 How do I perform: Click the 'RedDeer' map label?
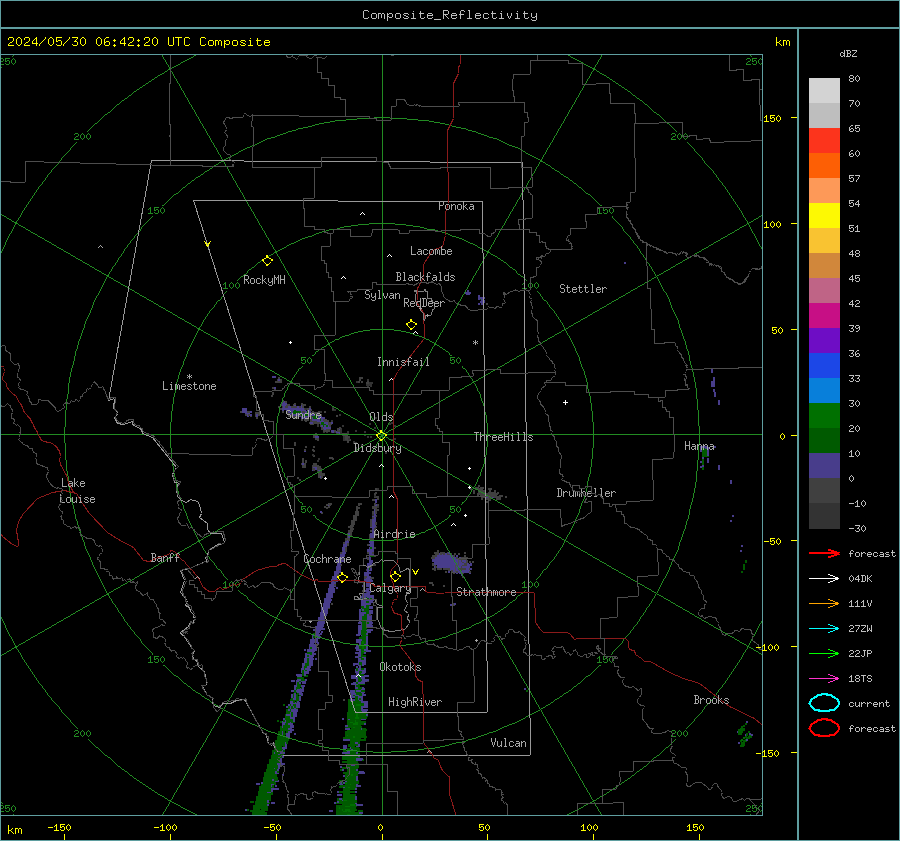tap(424, 303)
